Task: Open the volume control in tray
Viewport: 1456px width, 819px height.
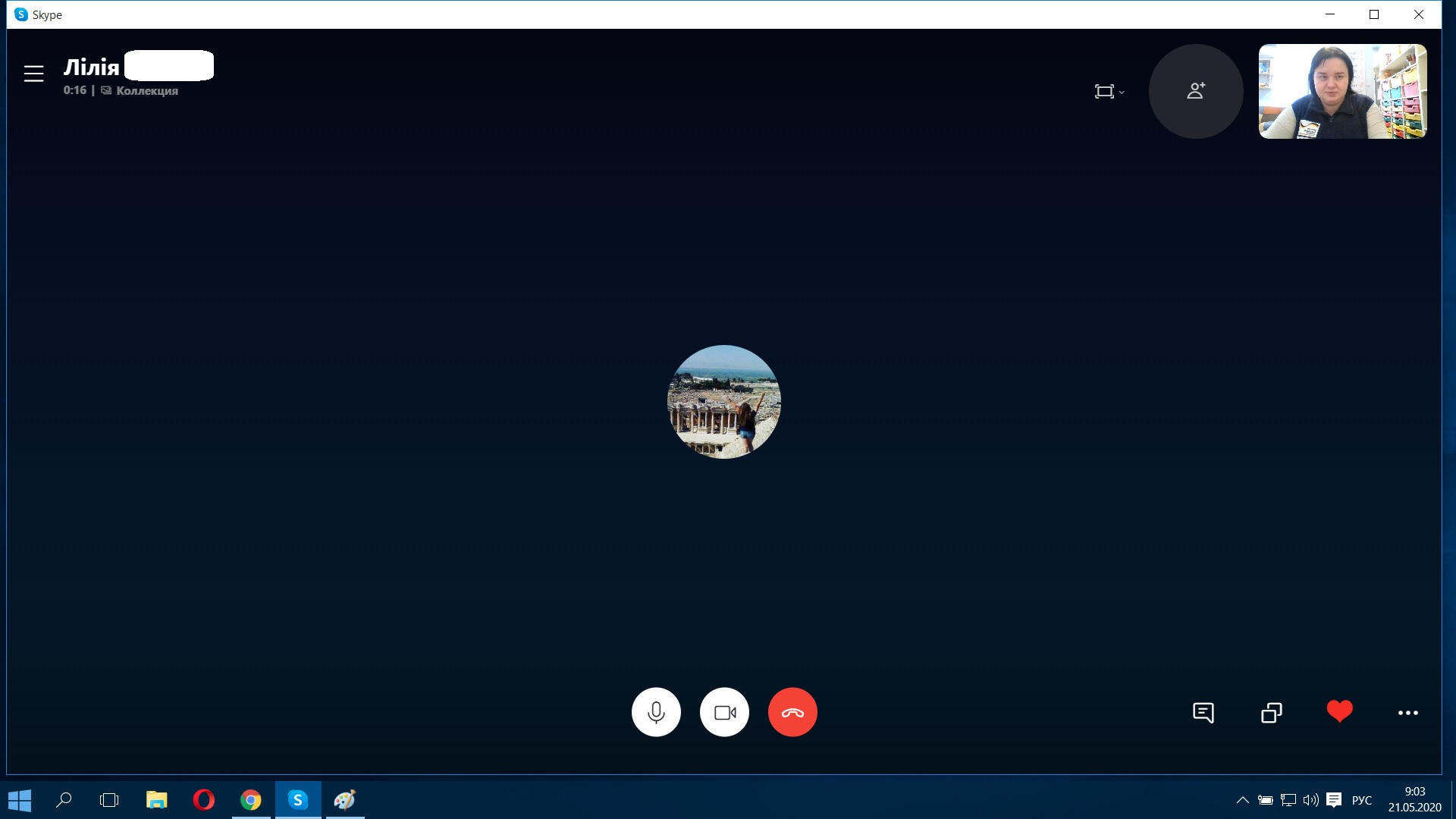Action: pos(1310,800)
